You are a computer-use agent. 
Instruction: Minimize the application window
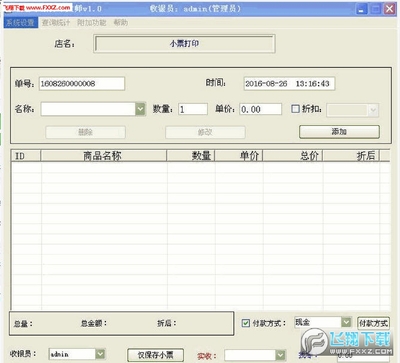(x=361, y=9)
